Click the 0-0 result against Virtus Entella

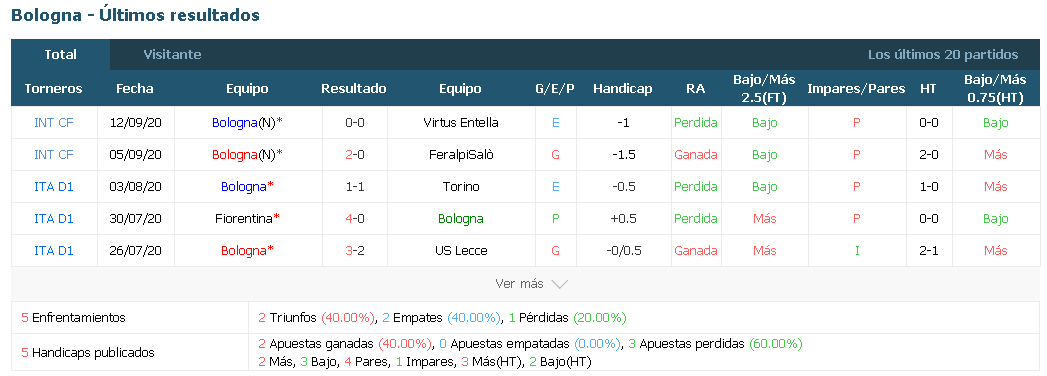click(x=354, y=123)
